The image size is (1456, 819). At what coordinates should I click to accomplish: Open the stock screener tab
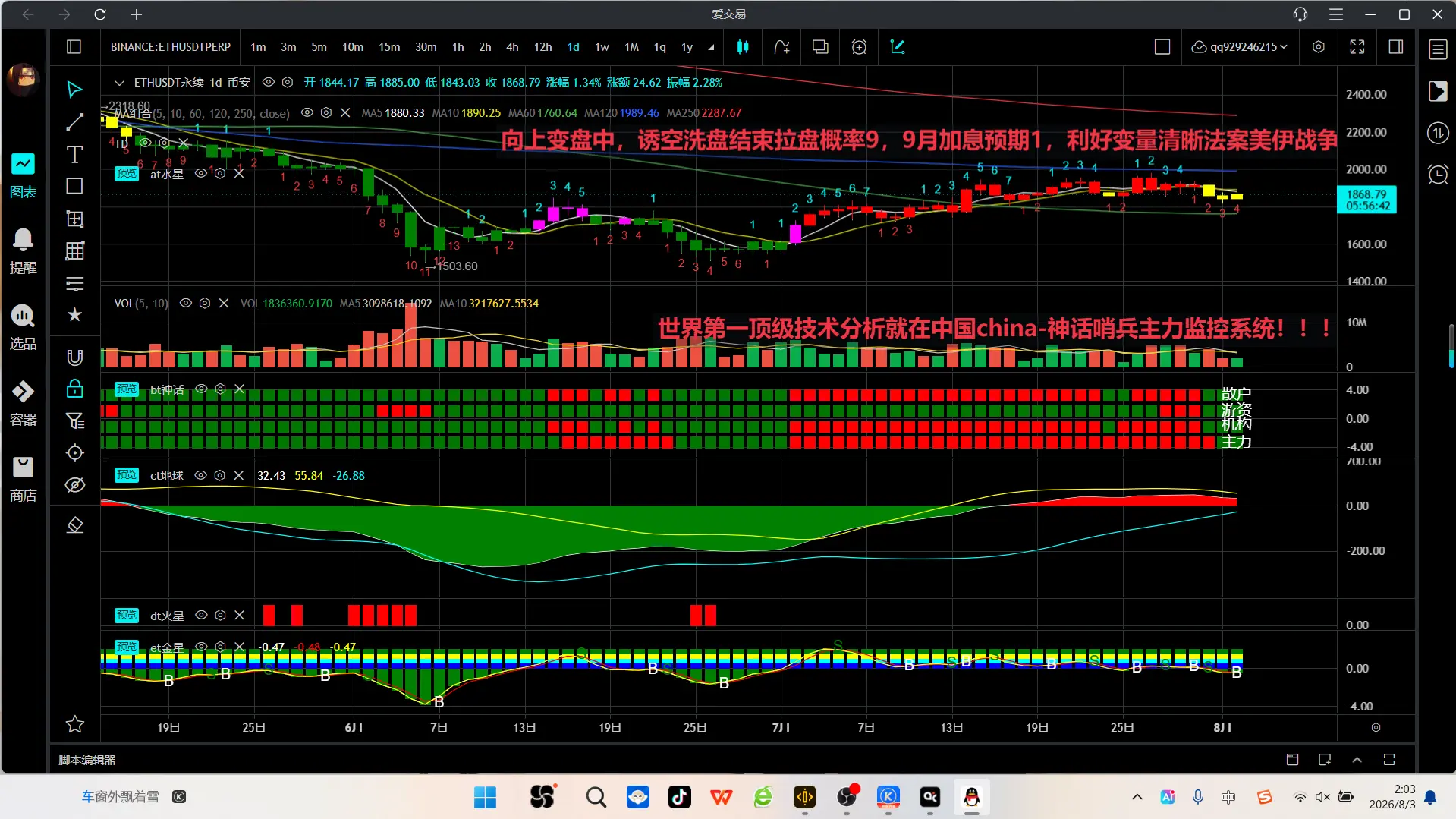tap(23, 328)
